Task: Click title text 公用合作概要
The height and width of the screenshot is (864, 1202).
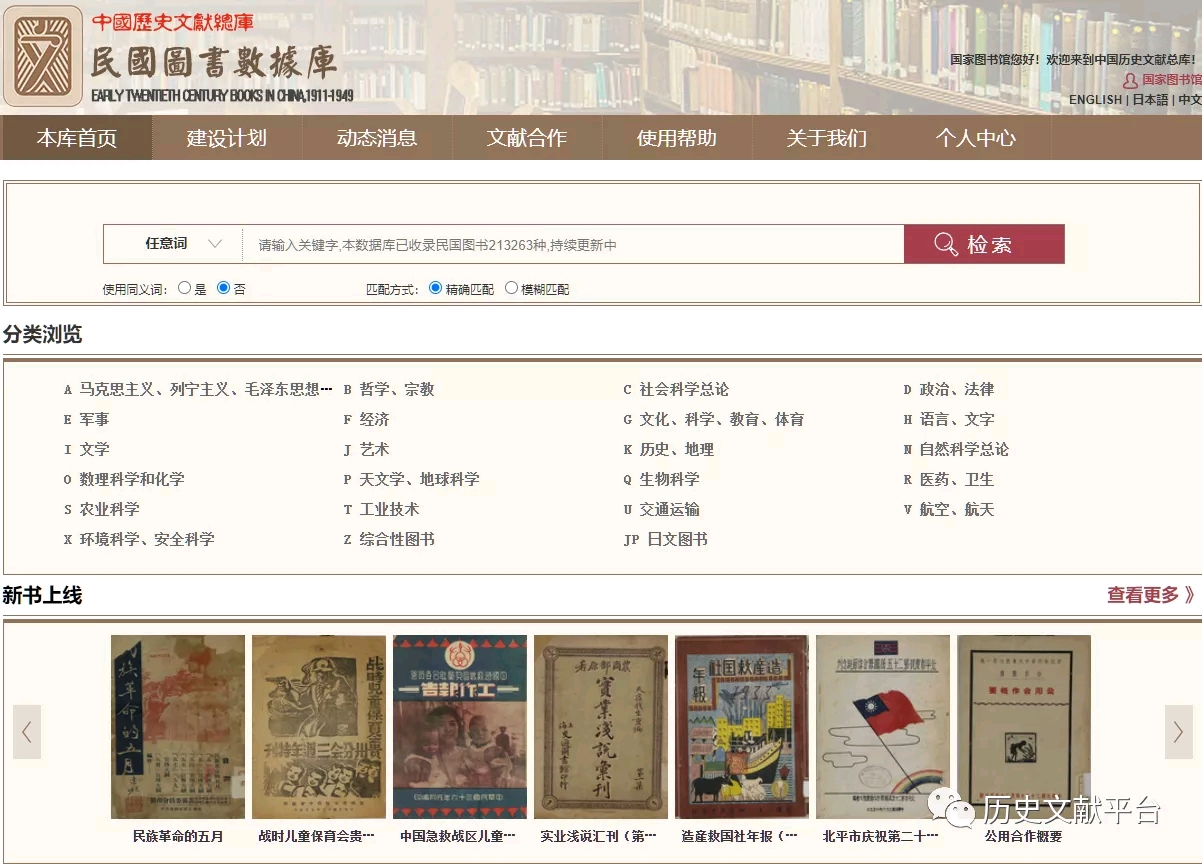Action: point(1023,836)
